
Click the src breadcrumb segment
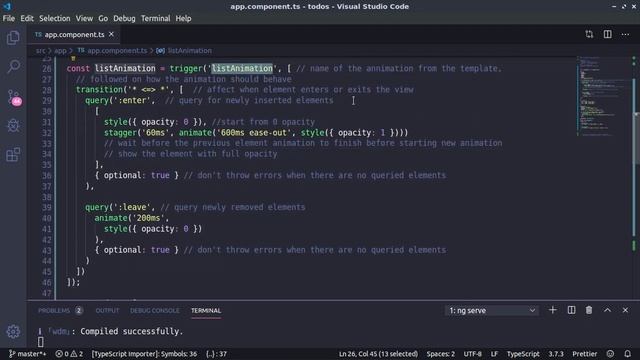pyautogui.click(x=40, y=51)
